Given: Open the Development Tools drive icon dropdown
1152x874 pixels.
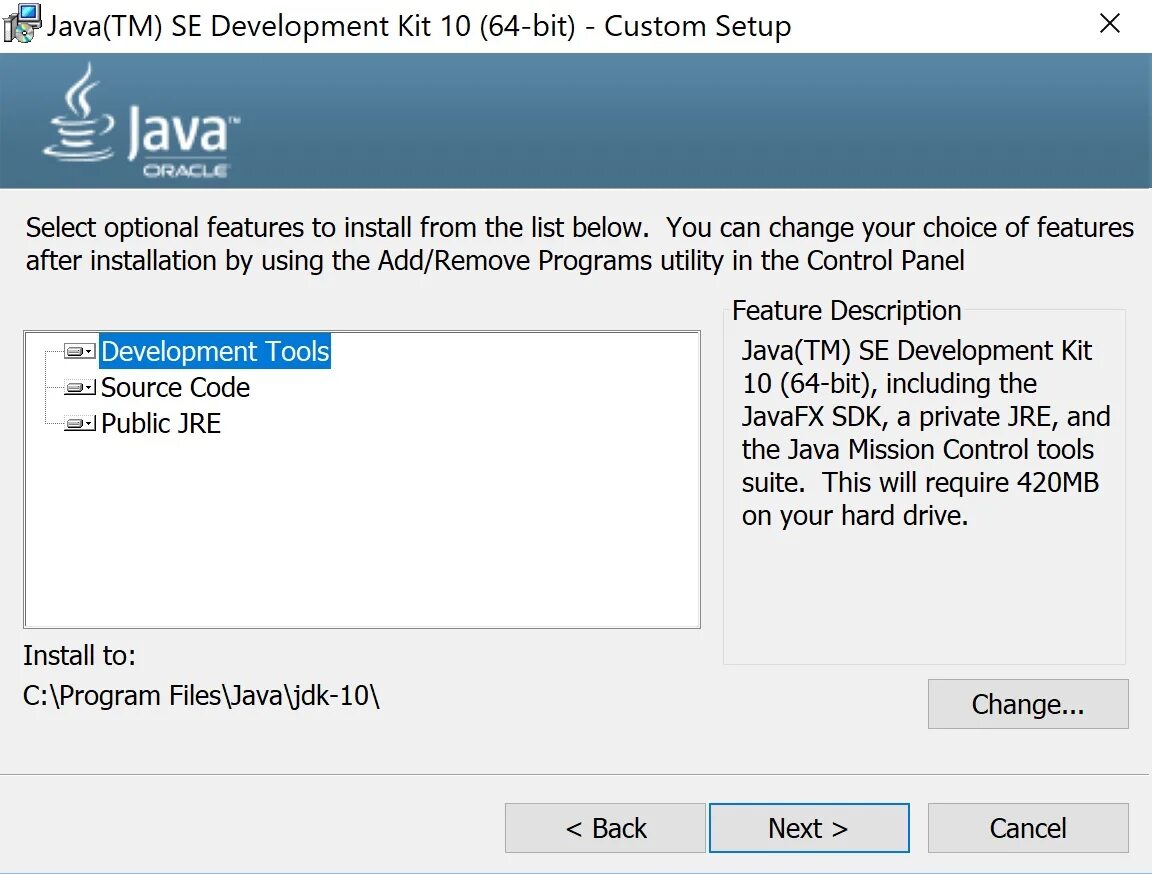Looking at the screenshot, I should tap(80, 352).
